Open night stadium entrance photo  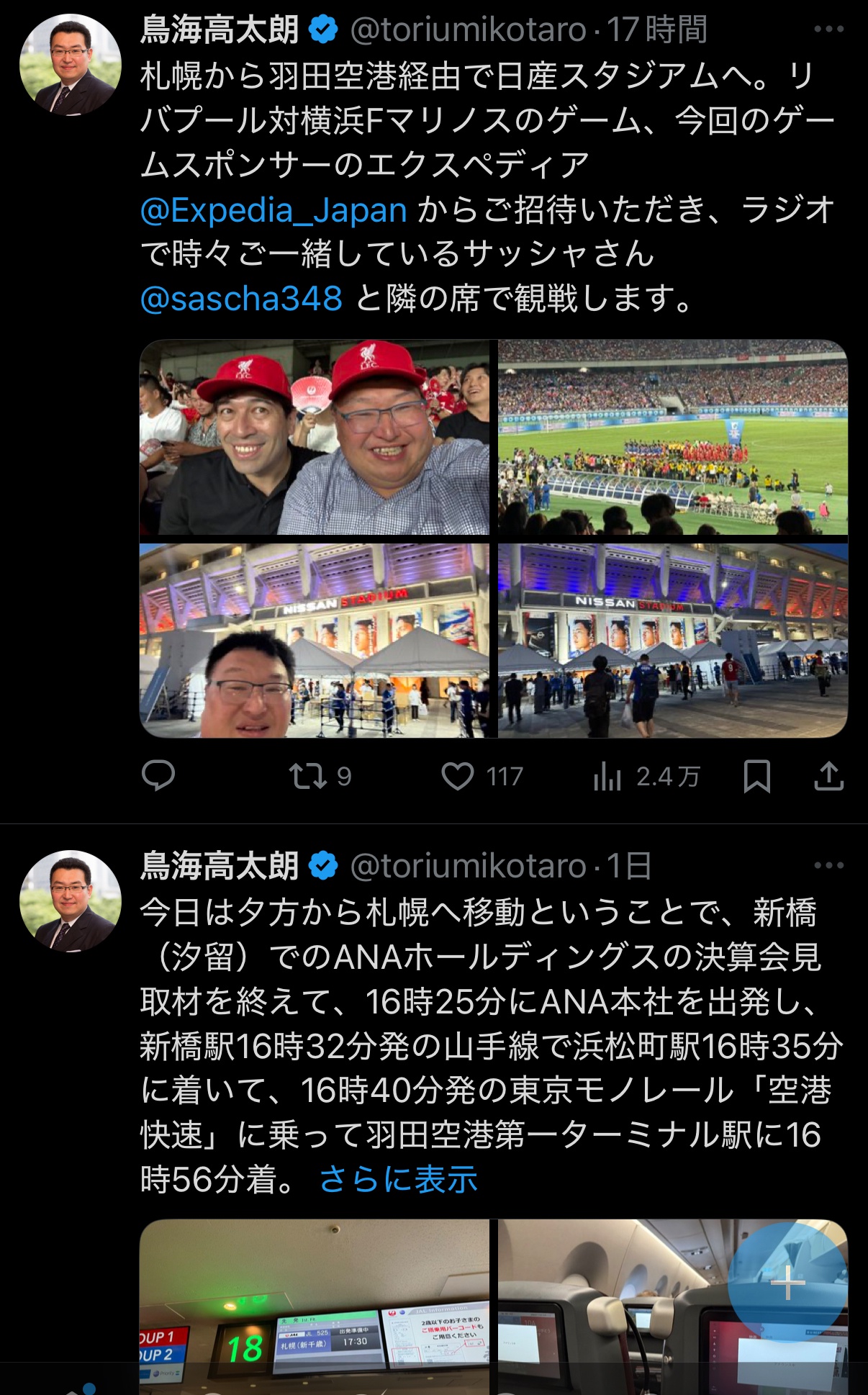tap(673, 641)
